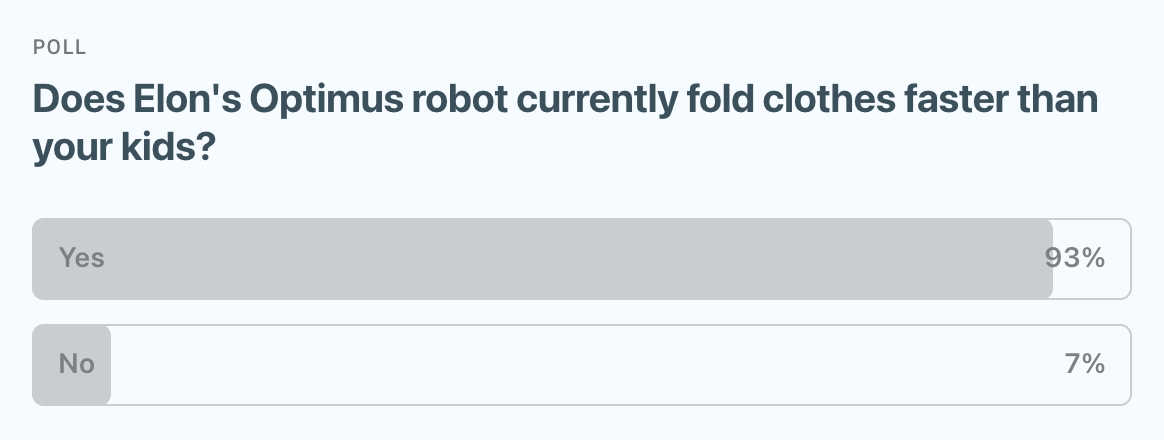Click the empty white area of No bar
The height and width of the screenshot is (440, 1164).
(600, 365)
